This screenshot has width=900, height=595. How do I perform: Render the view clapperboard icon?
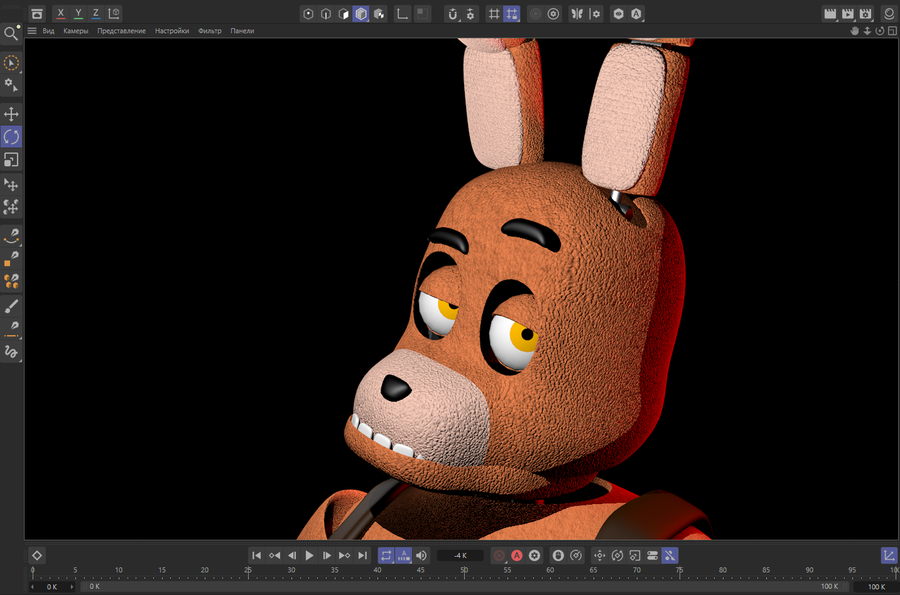pos(830,14)
